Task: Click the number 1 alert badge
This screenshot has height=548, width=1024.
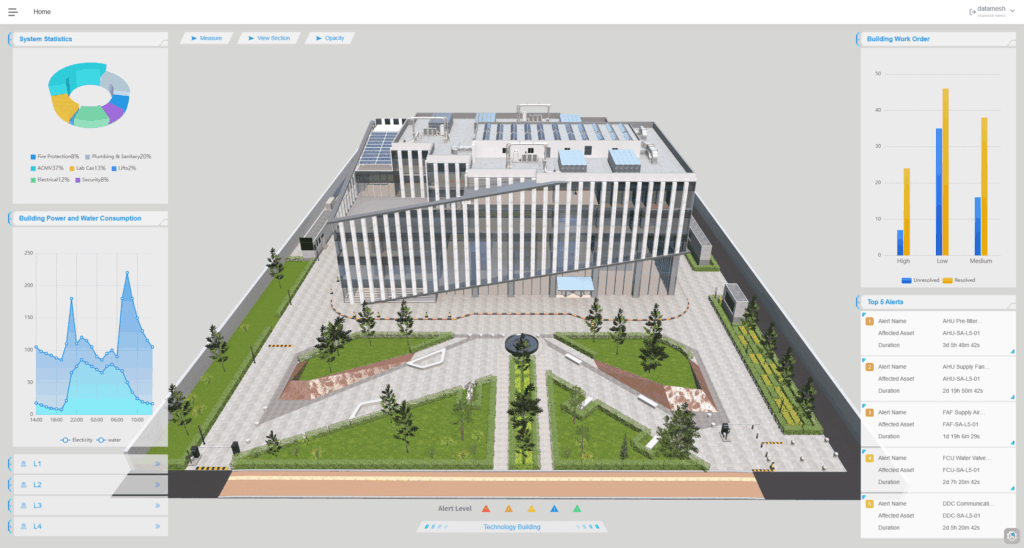Action: click(869, 321)
